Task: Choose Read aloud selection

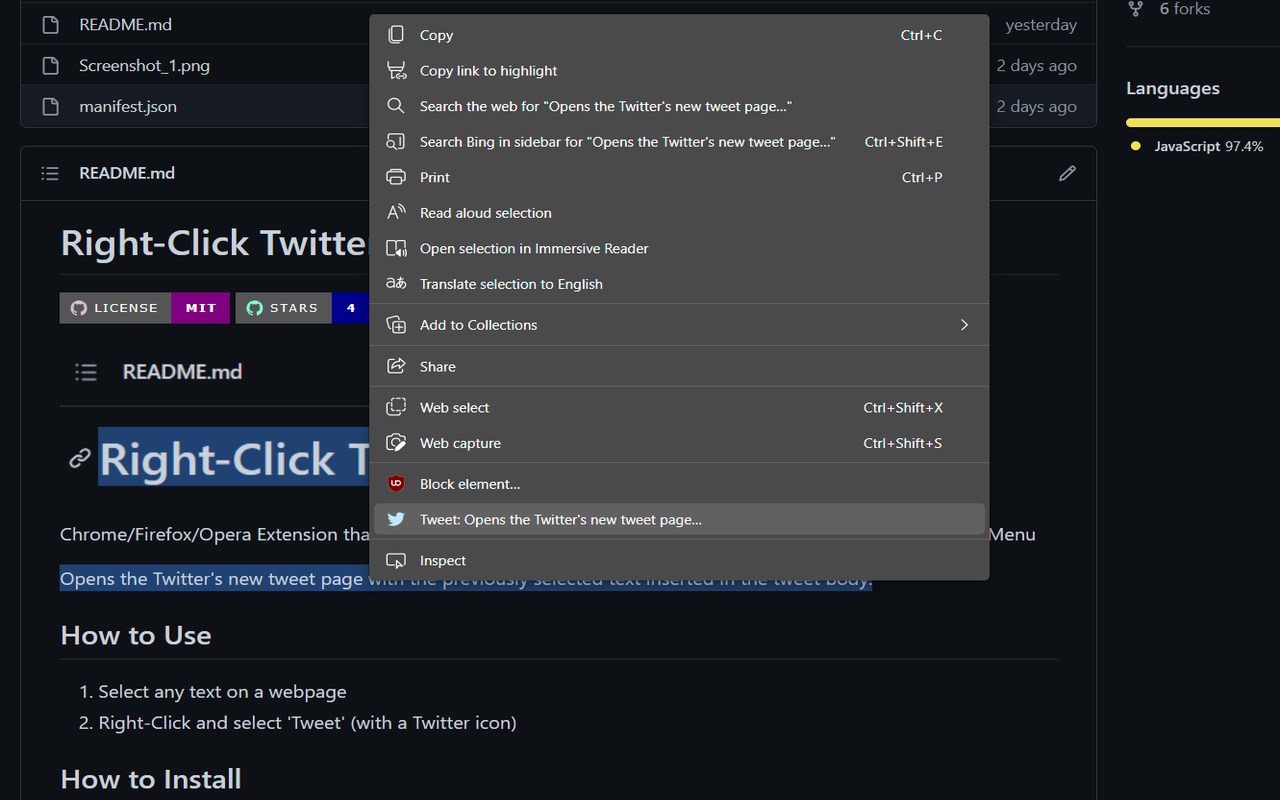Action: (x=679, y=213)
